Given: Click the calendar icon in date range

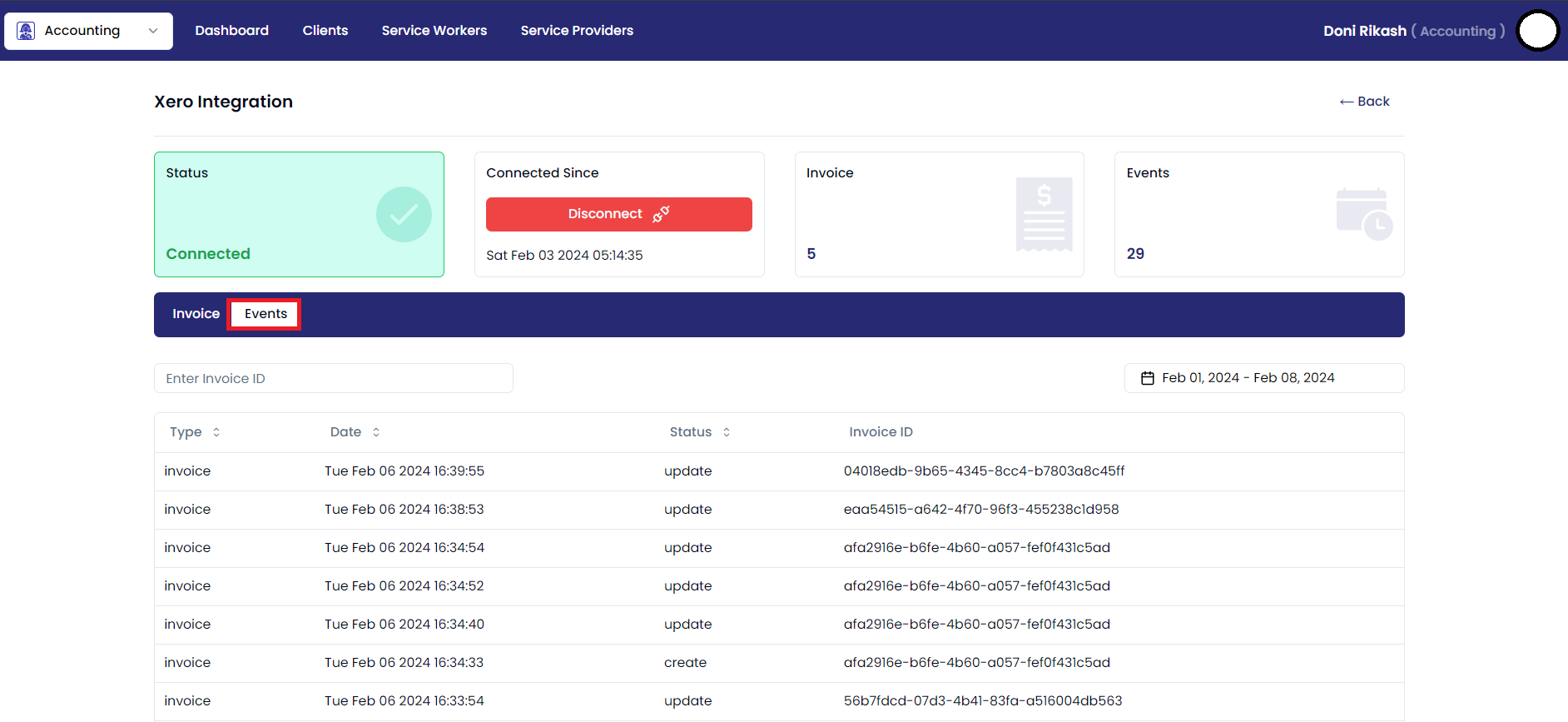Looking at the screenshot, I should coord(1148,378).
